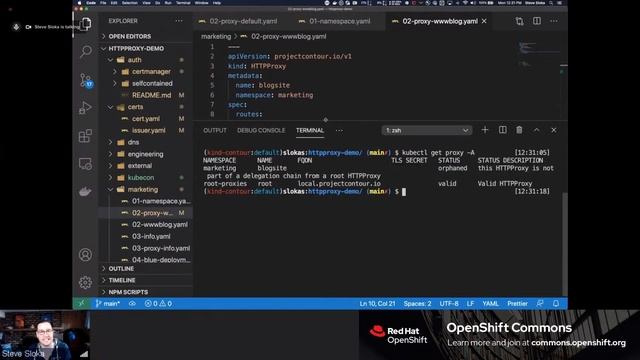Open the Extensions view

coord(85,136)
